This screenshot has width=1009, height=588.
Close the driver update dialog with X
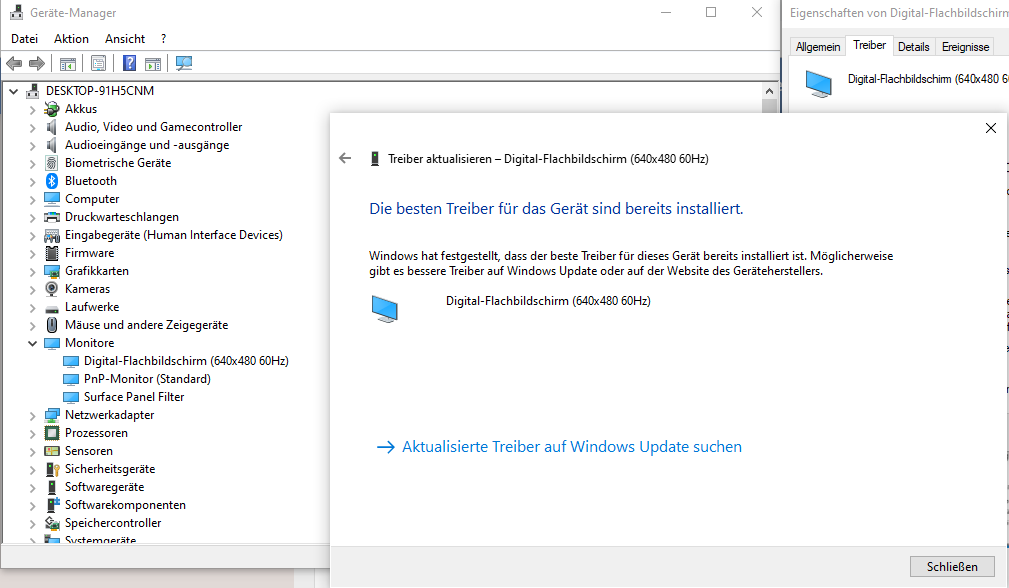pos(991,128)
